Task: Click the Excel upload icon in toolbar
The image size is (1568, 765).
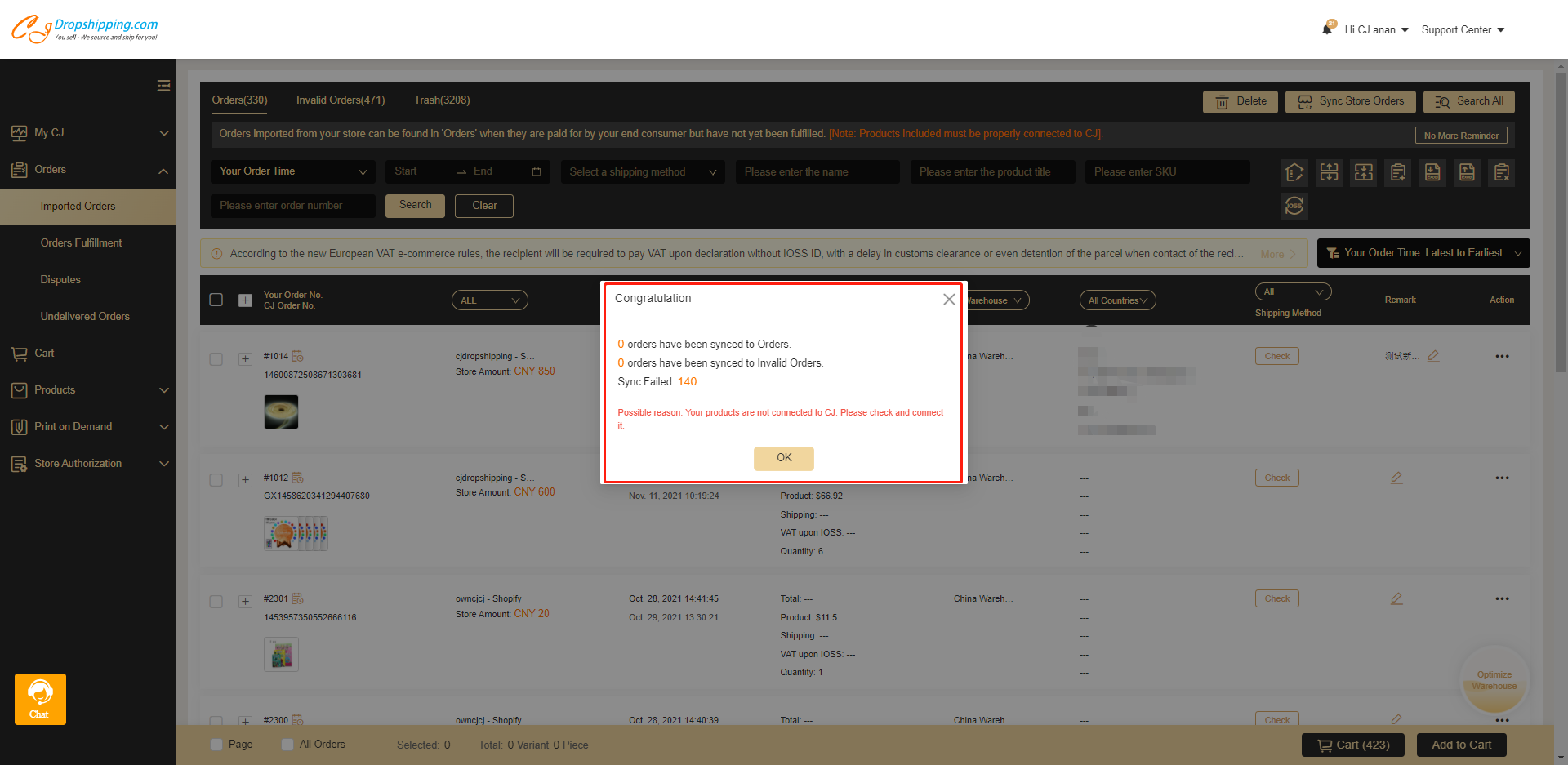Action: (1467, 172)
